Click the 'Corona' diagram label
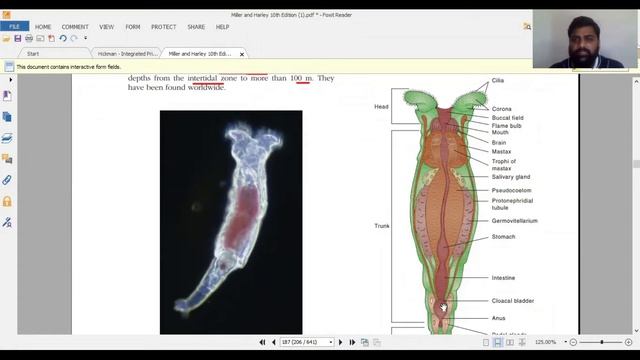The width and height of the screenshot is (640, 360). (501, 109)
